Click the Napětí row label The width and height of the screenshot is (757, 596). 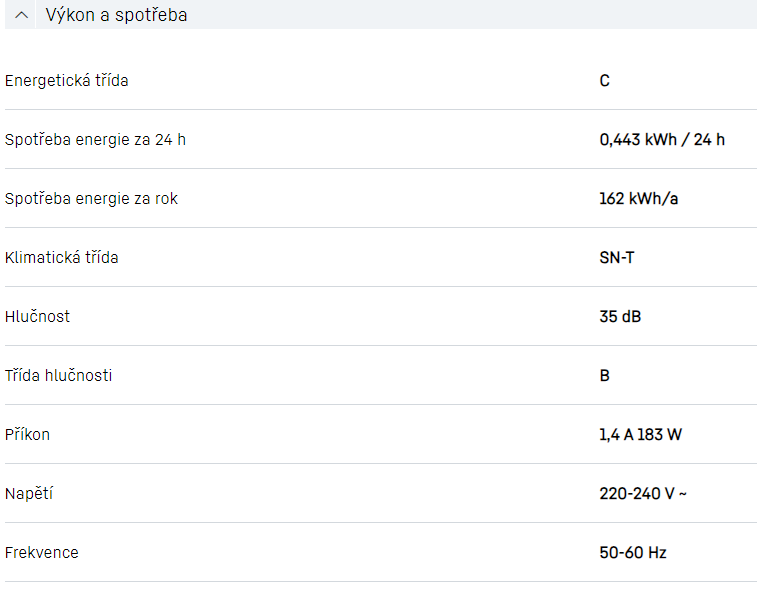coord(28,493)
